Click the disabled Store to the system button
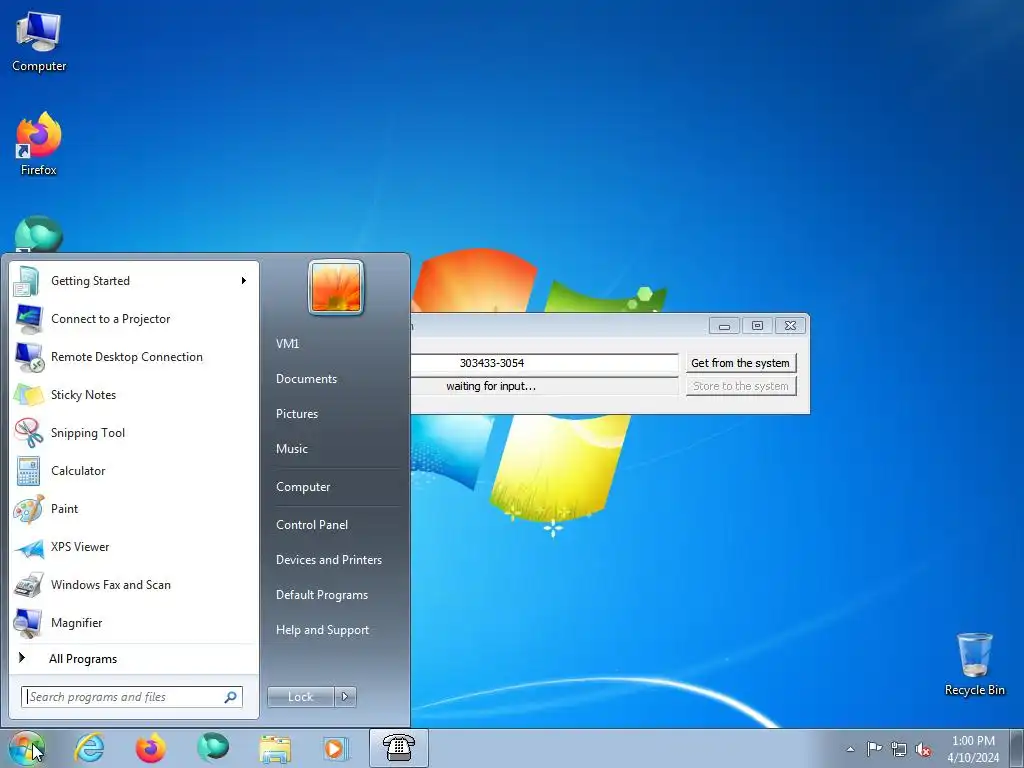This screenshot has height=768, width=1024. [741, 387]
